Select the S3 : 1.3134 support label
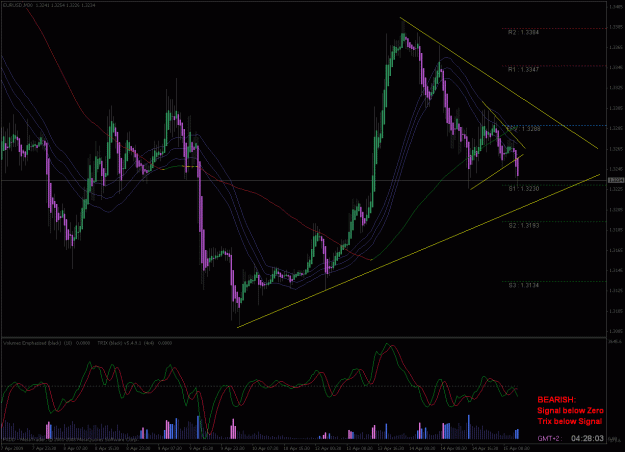Image resolution: width=625 pixels, height=452 pixels. click(523, 285)
